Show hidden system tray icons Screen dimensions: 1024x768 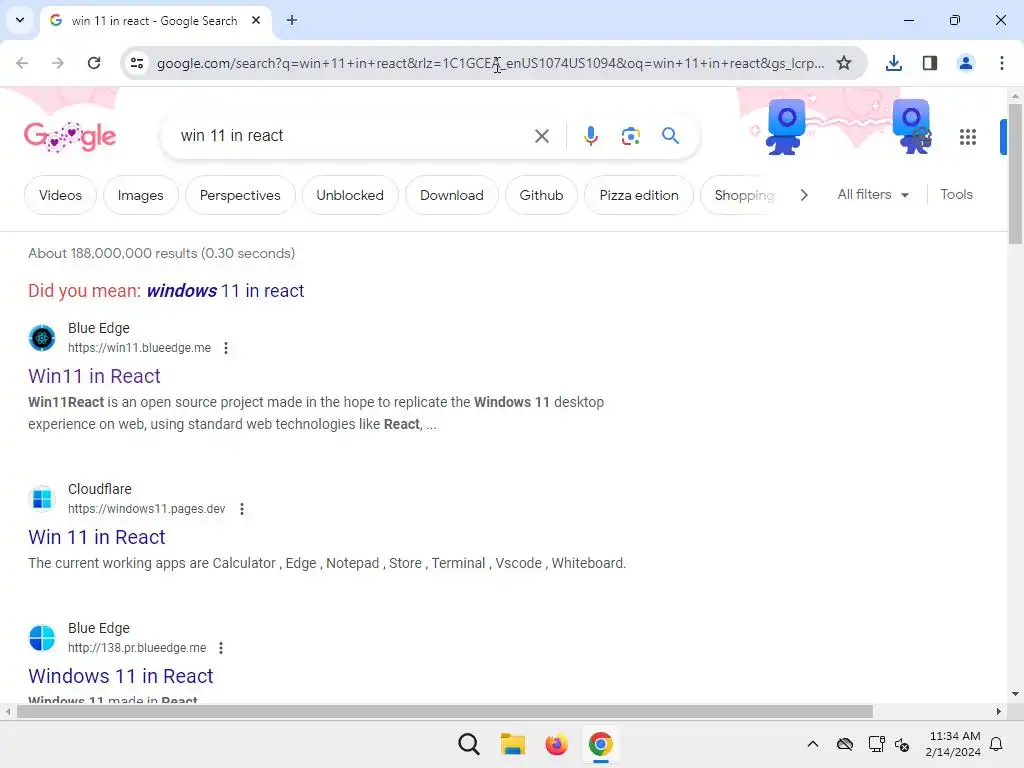click(x=812, y=744)
